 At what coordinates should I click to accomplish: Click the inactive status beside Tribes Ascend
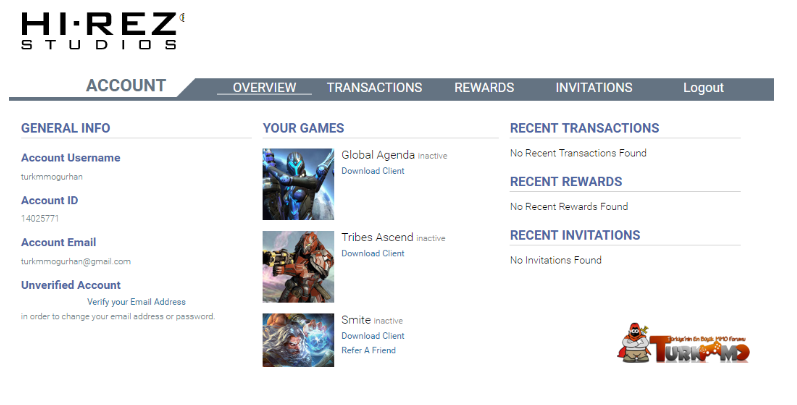coord(431,238)
